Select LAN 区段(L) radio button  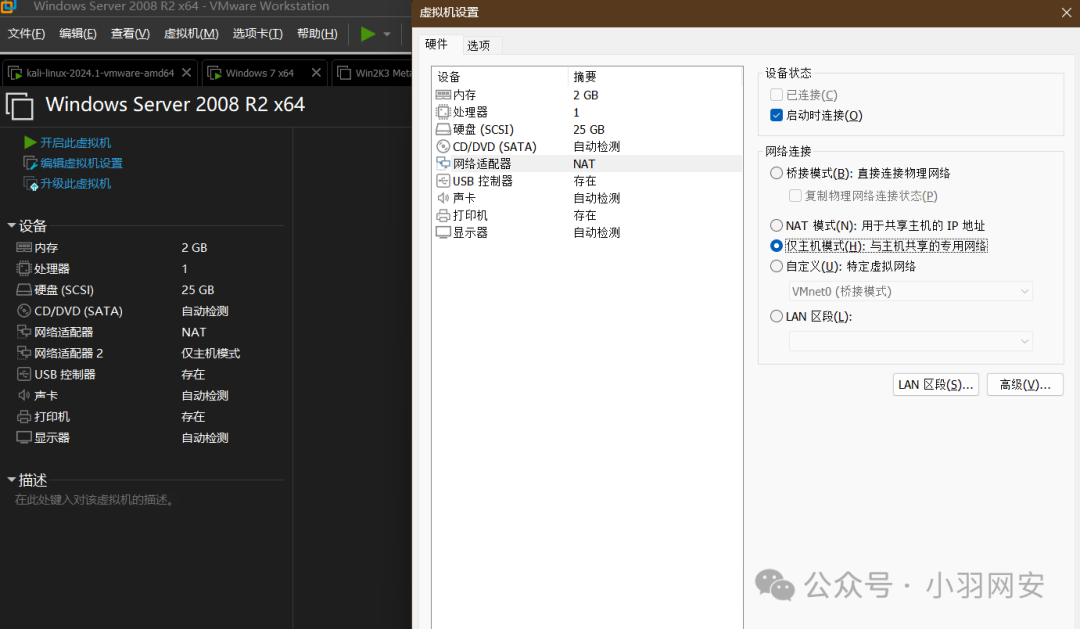(776, 316)
